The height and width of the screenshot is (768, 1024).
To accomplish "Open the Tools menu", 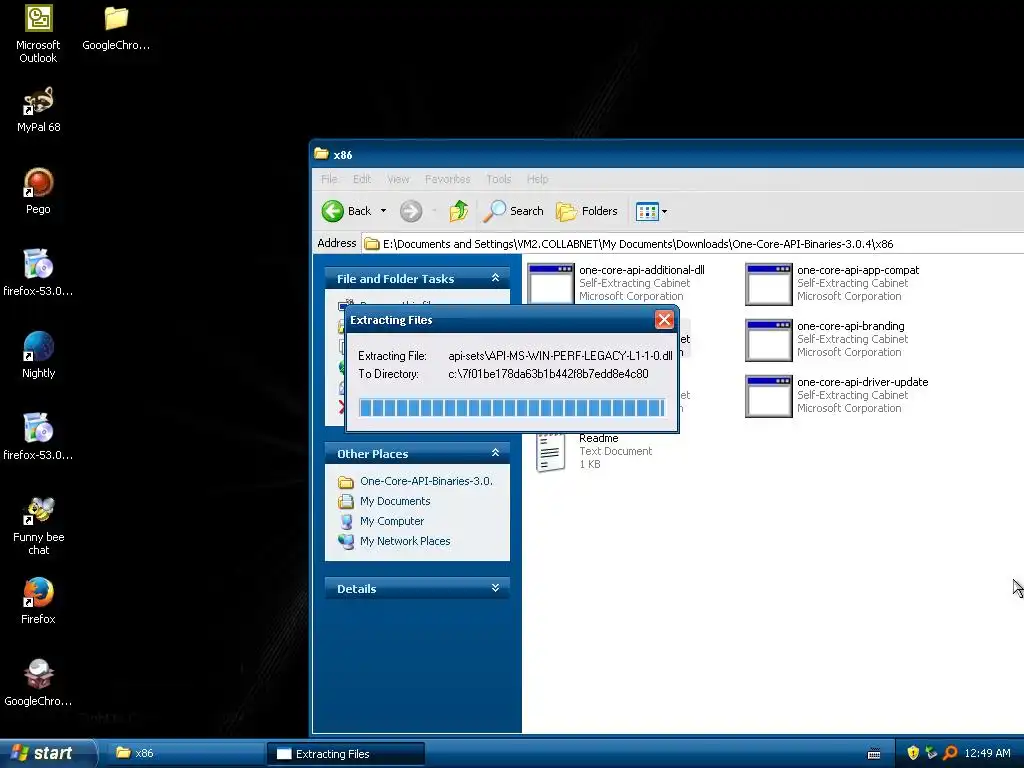I will (498, 179).
